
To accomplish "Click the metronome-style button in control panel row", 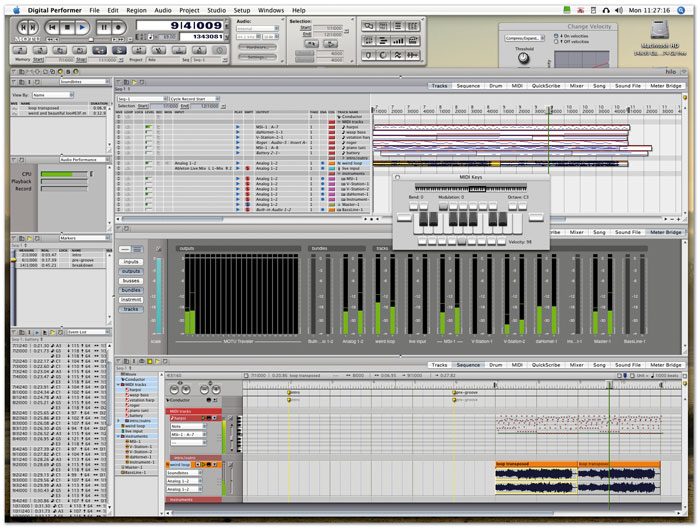I will (x=199, y=50).
